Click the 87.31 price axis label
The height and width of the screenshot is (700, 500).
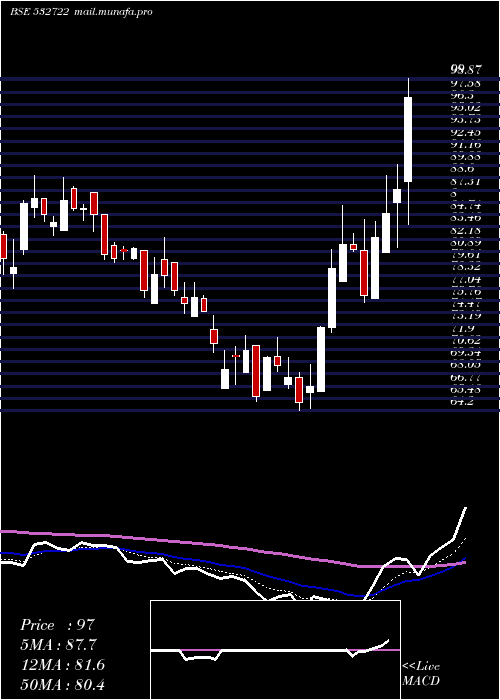point(465,182)
